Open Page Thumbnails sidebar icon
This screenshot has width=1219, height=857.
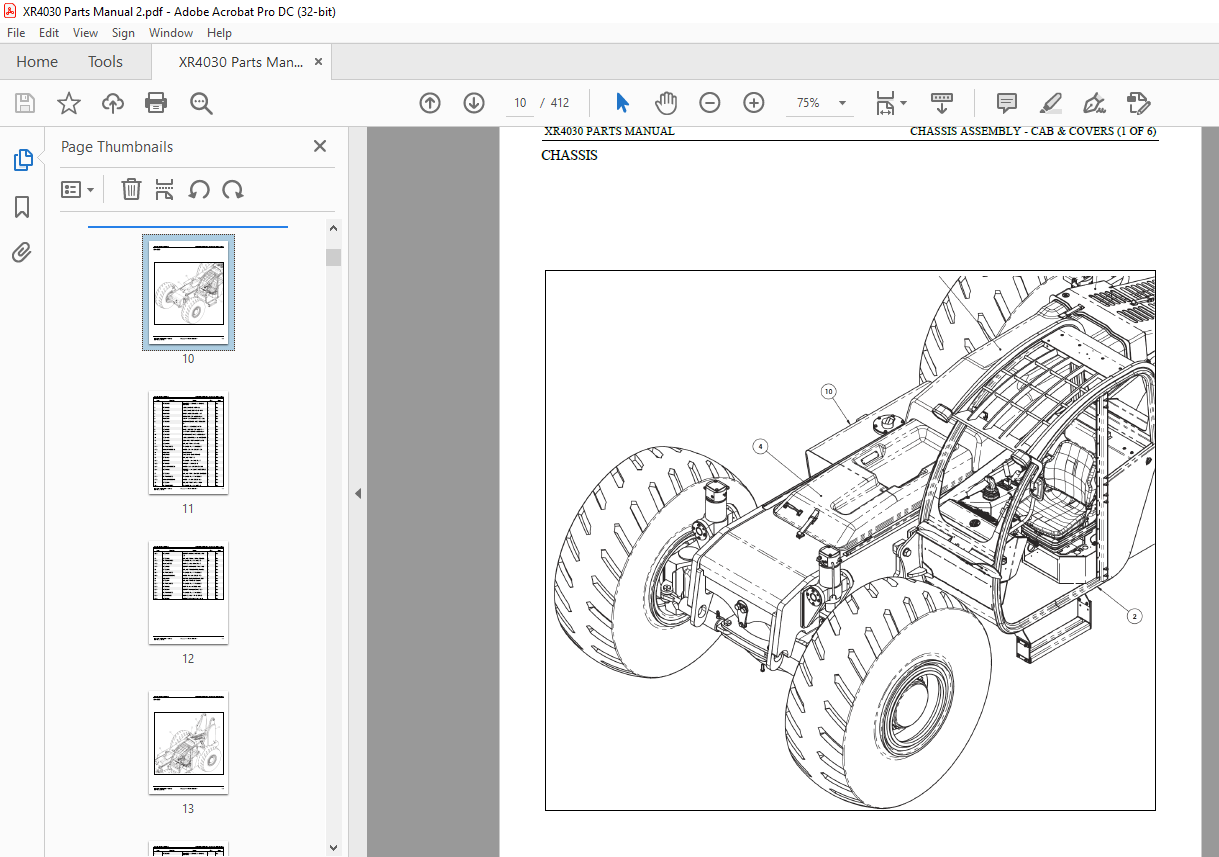pos(22,160)
